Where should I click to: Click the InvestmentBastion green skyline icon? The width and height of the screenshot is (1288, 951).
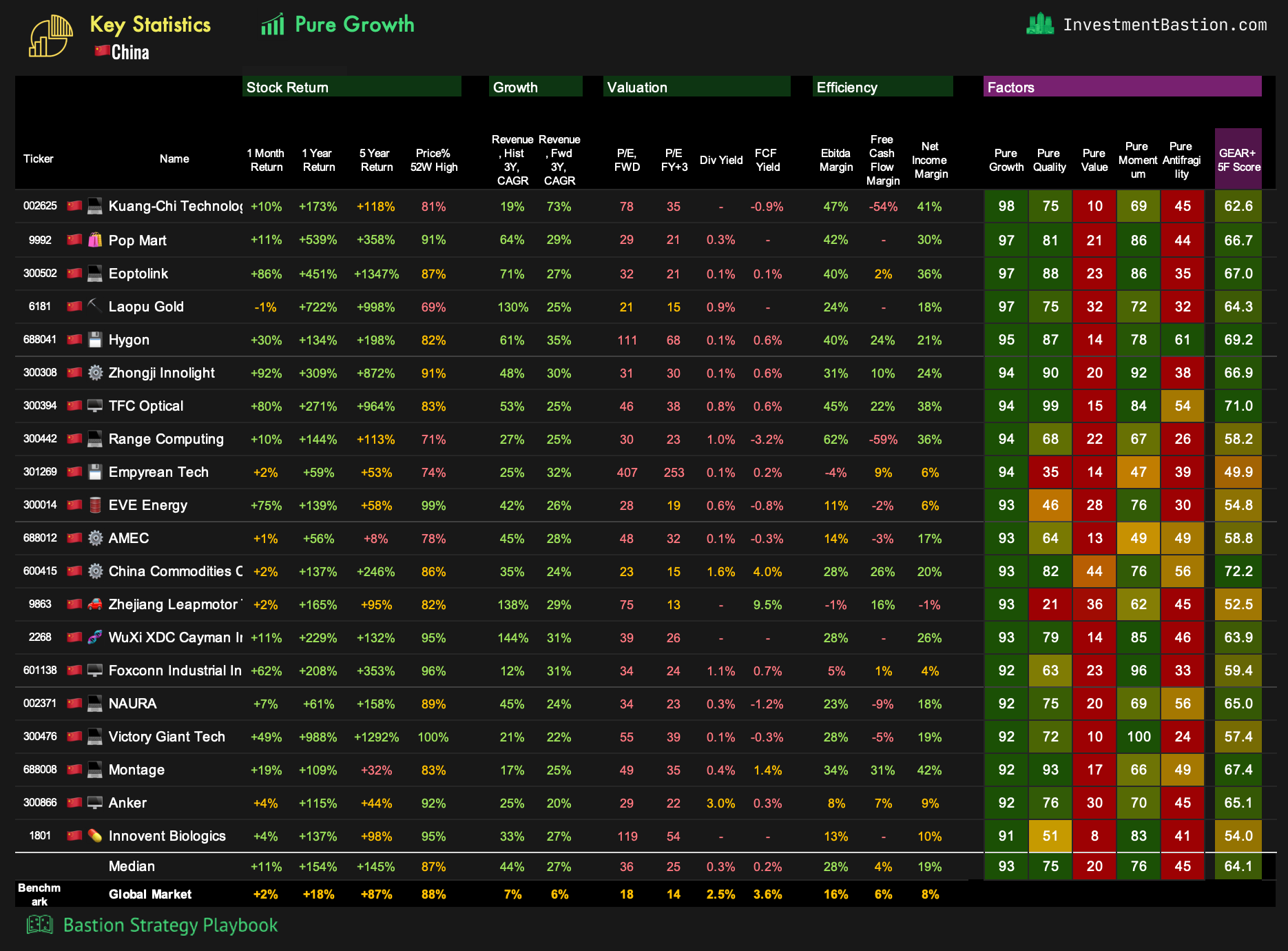point(1040,24)
